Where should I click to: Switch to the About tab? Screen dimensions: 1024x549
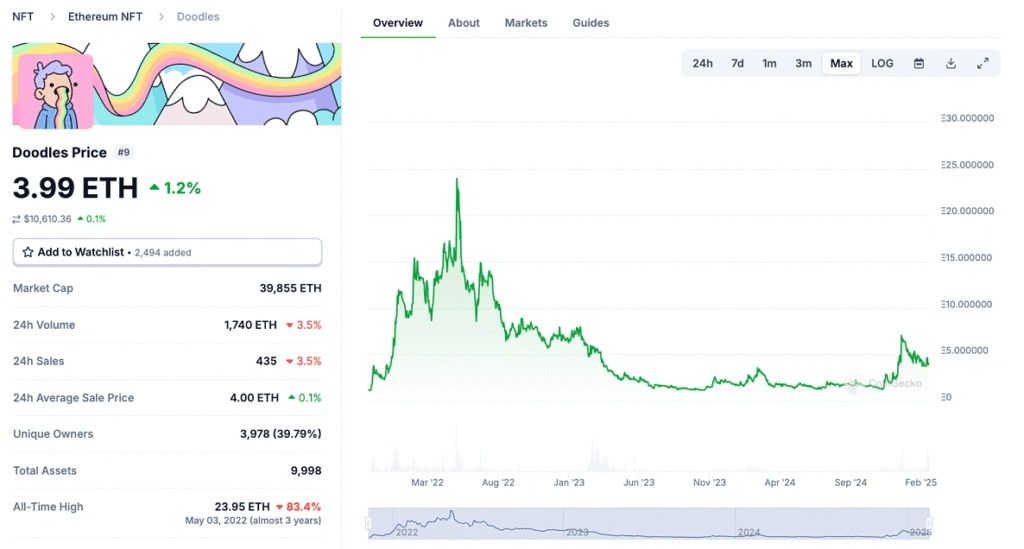(x=464, y=23)
